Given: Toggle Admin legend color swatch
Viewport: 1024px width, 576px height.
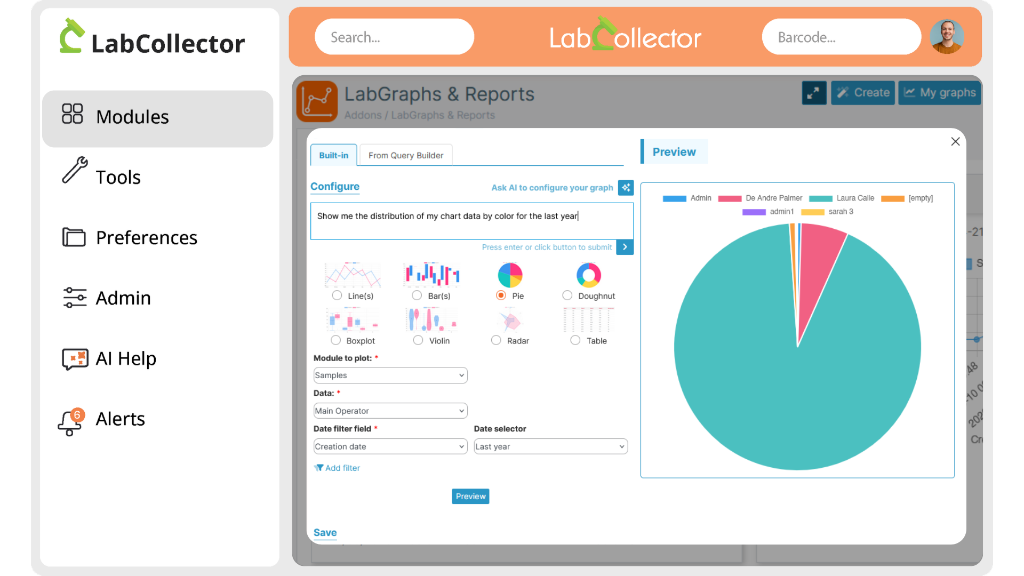Looking at the screenshot, I should [x=674, y=199].
